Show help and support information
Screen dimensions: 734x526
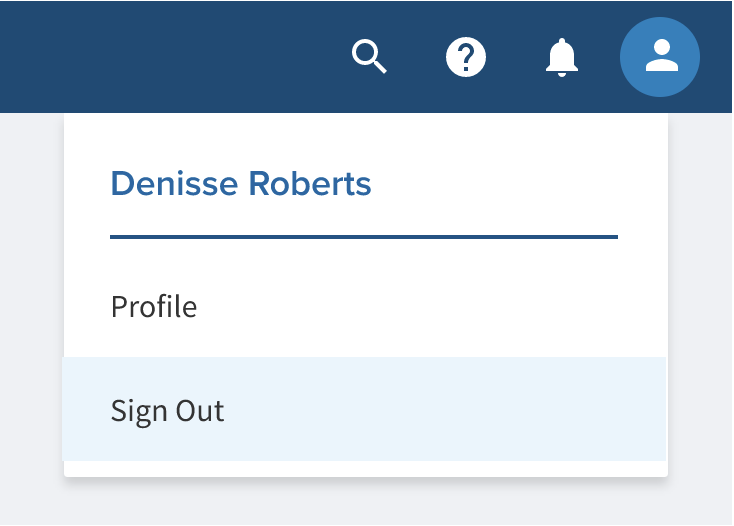(466, 57)
